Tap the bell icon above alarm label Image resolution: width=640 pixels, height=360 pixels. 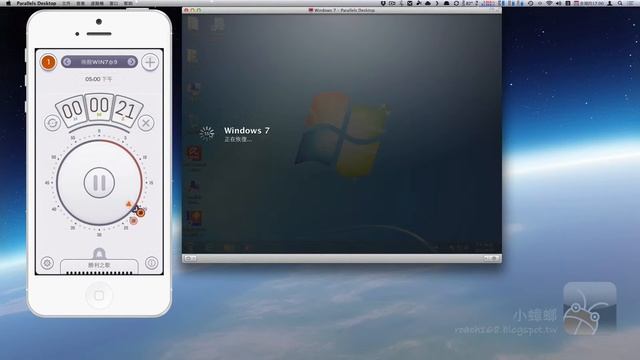pyautogui.click(x=99, y=253)
